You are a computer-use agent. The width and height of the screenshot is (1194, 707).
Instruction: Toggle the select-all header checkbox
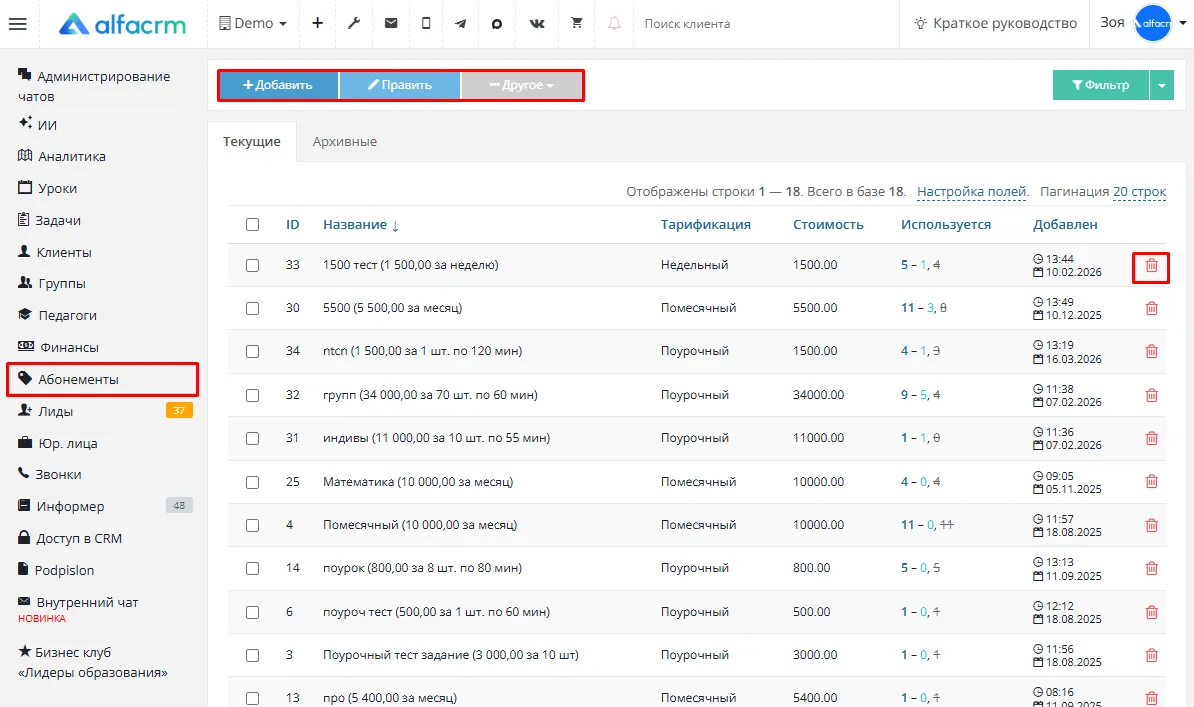click(x=253, y=225)
